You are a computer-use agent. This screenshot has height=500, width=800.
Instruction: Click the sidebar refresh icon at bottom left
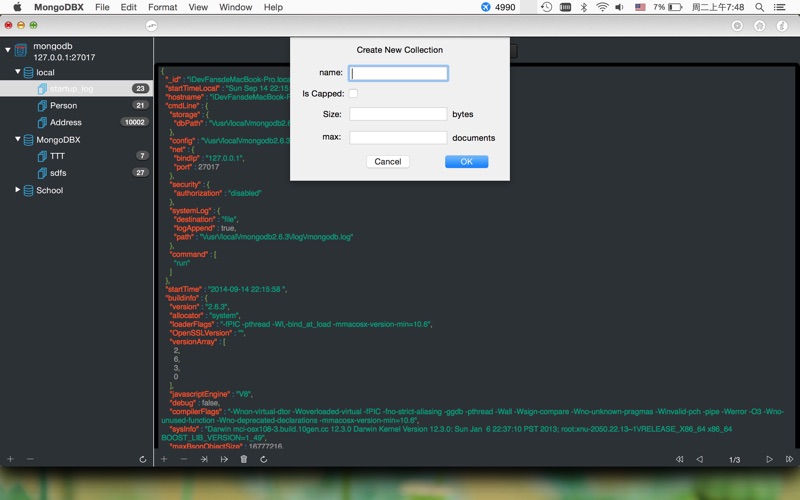(143, 459)
